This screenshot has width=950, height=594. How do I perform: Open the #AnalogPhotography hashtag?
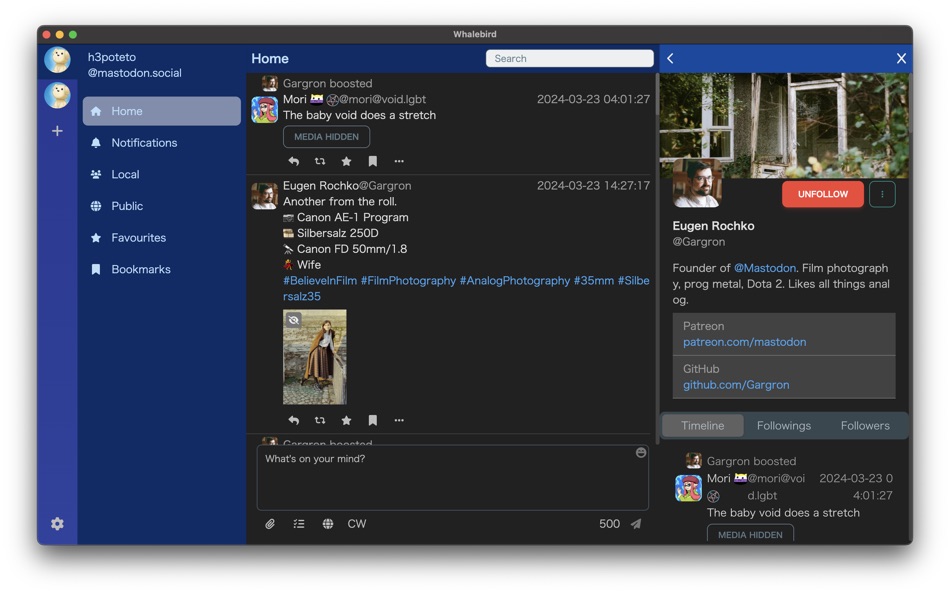coord(515,281)
